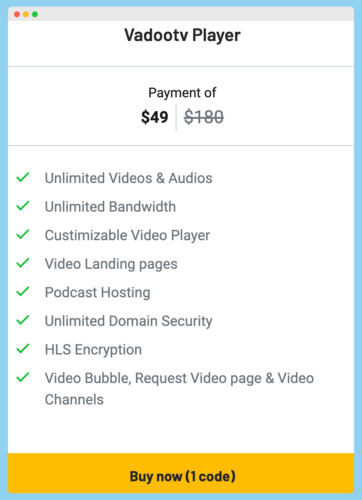
Task: Click the green checkmark beside Unlimited Videos & Audios
Action: [23, 177]
